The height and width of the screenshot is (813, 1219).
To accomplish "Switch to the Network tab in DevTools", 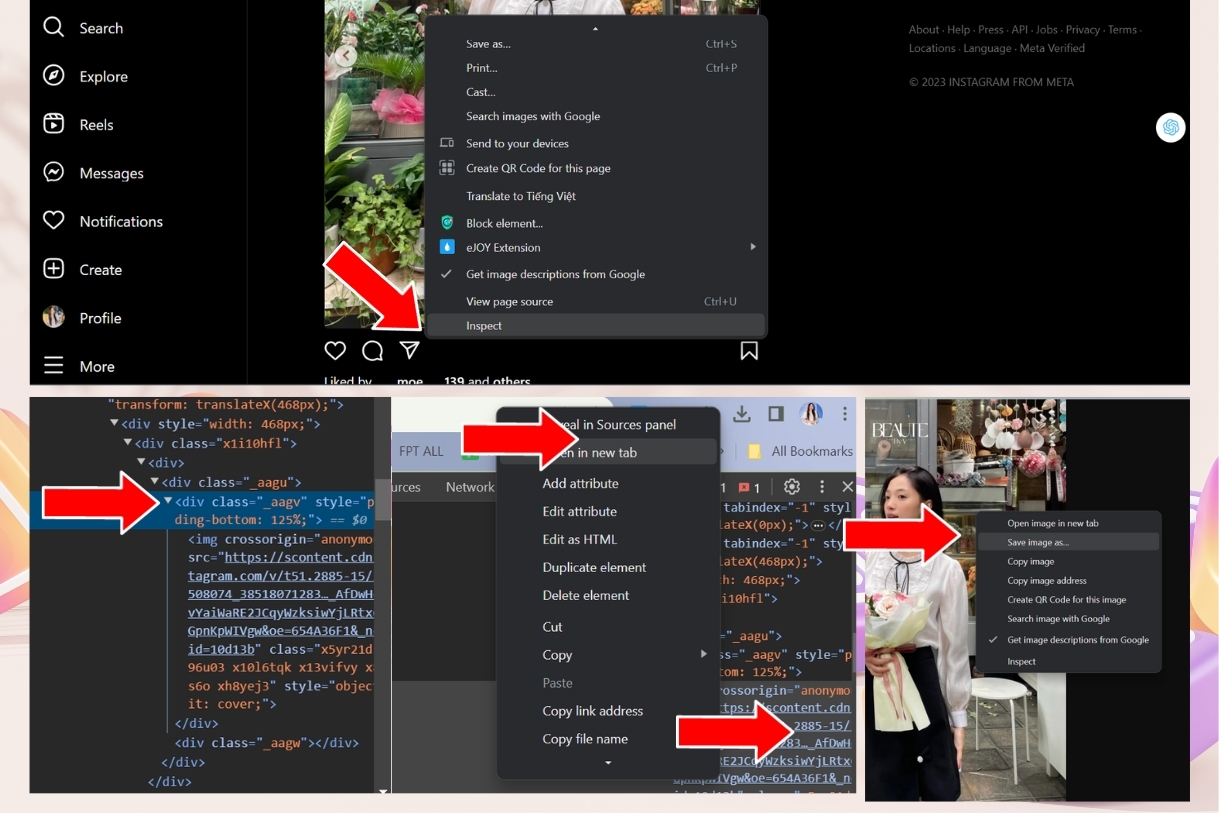I will click(470, 487).
